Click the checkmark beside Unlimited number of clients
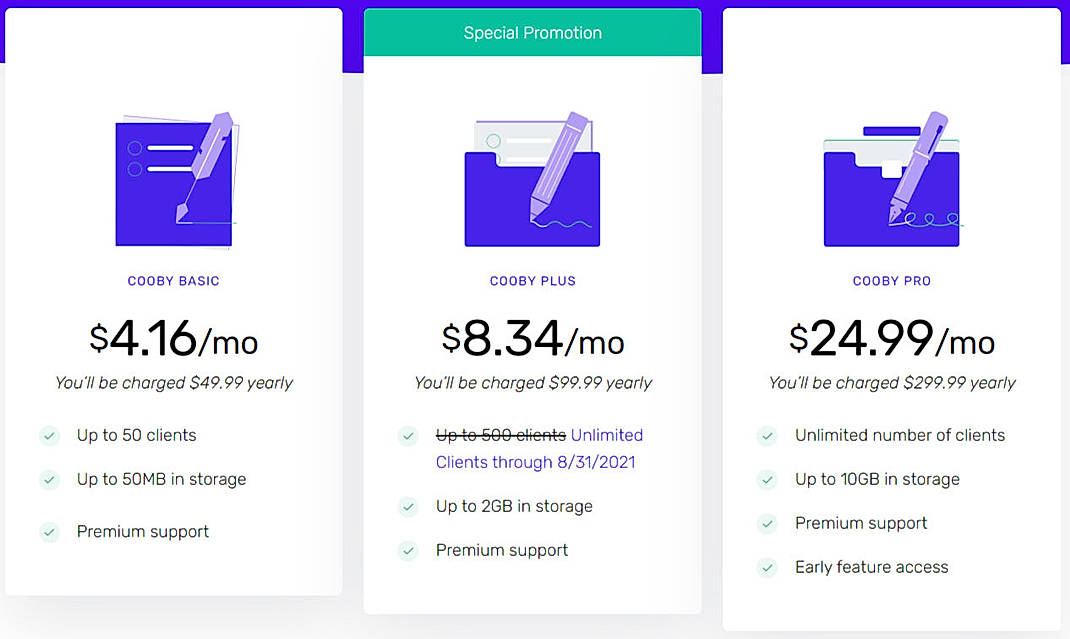The height and width of the screenshot is (639, 1070). (767, 436)
